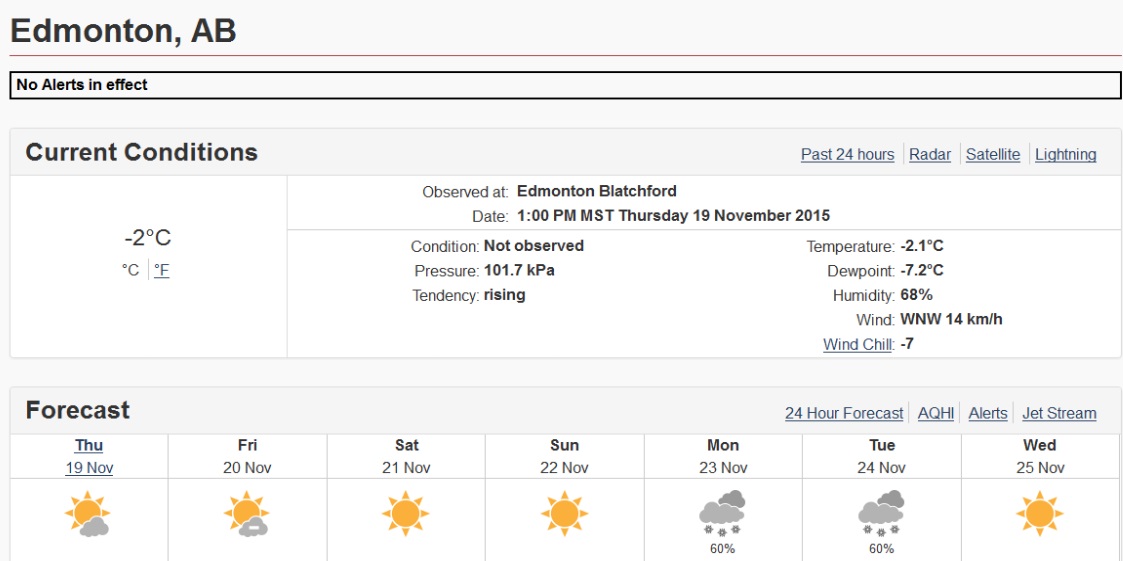
Task: Open the Past 24 hours link
Action: coord(847,154)
